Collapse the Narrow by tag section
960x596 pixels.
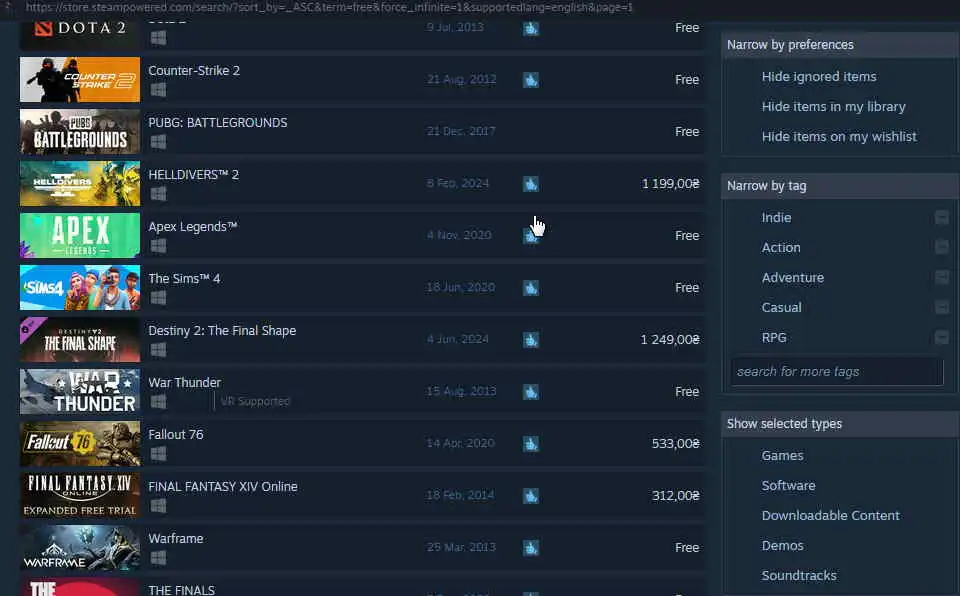[x=840, y=186]
